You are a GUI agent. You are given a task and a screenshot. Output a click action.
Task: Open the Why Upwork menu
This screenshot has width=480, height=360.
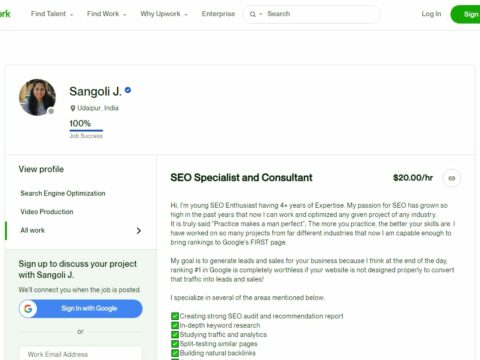tap(164, 14)
